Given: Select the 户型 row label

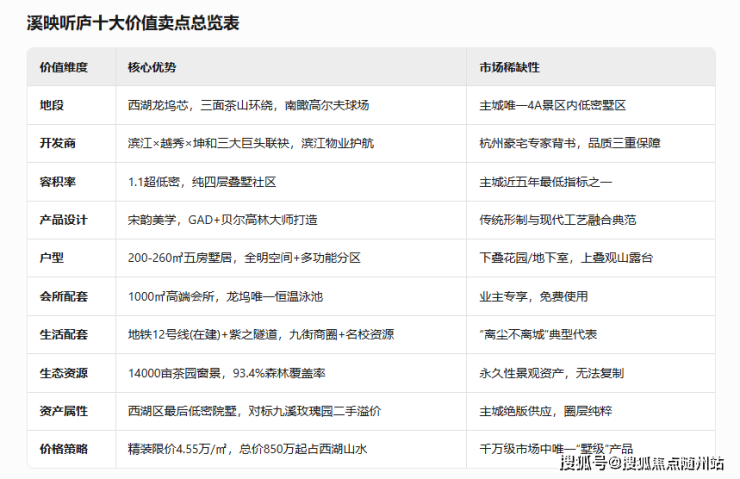Looking at the screenshot, I should point(51,258).
